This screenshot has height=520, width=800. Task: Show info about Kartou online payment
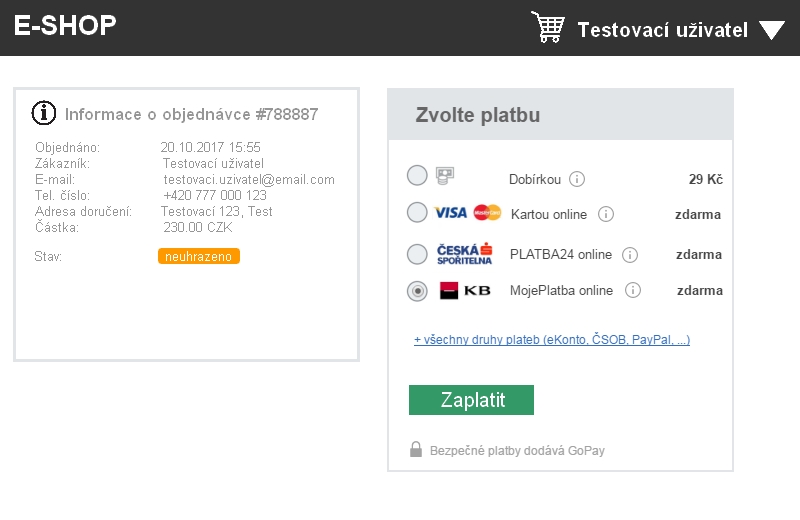[606, 214]
